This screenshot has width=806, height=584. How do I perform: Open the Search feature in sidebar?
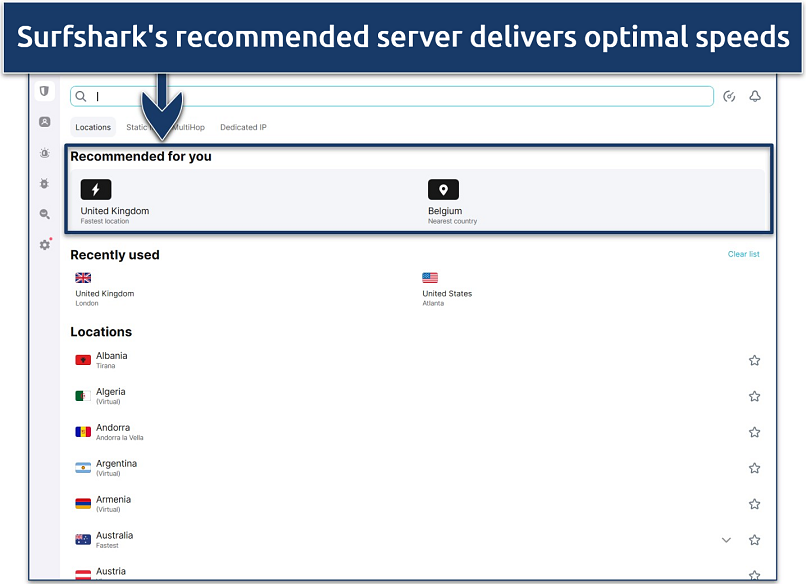point(44,214)
